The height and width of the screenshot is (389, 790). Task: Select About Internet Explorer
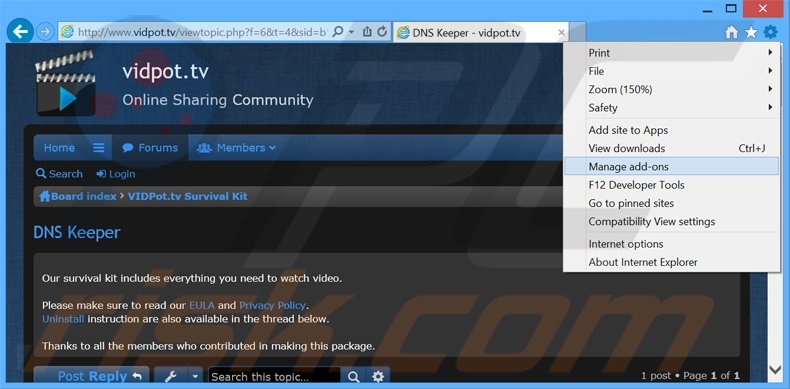[671, 262]
